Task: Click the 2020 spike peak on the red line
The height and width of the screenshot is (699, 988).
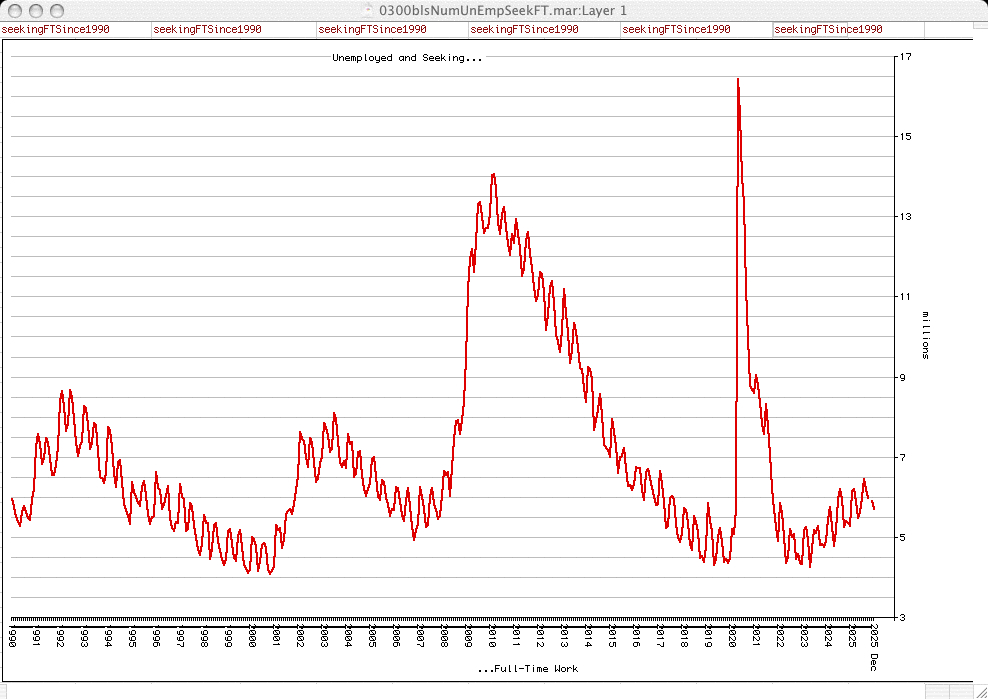Action: (738, 79)
